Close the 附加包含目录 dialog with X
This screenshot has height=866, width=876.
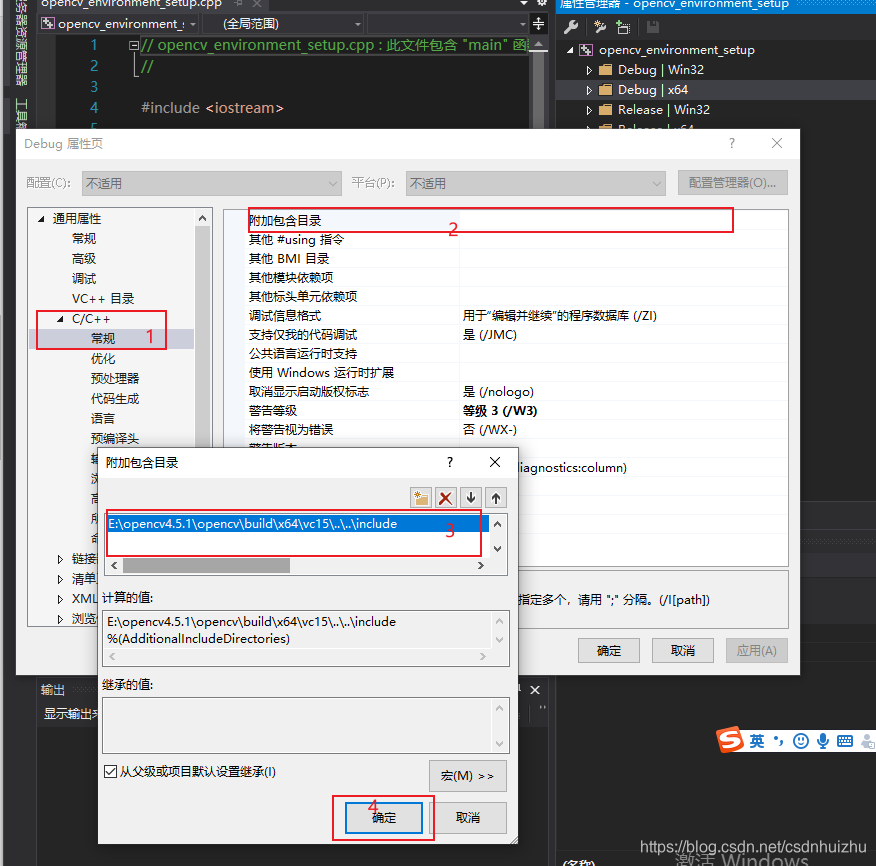coord(494,462)
